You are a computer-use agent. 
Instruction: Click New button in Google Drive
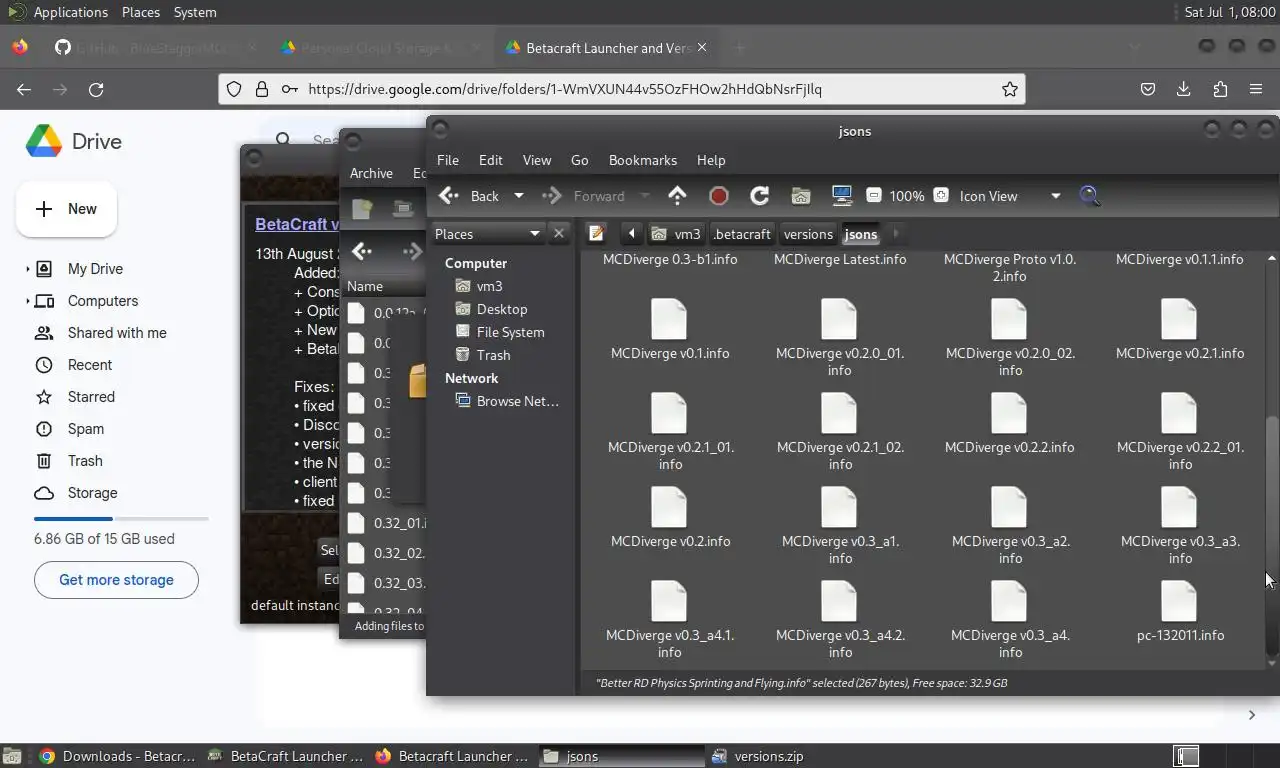point(66,209)
